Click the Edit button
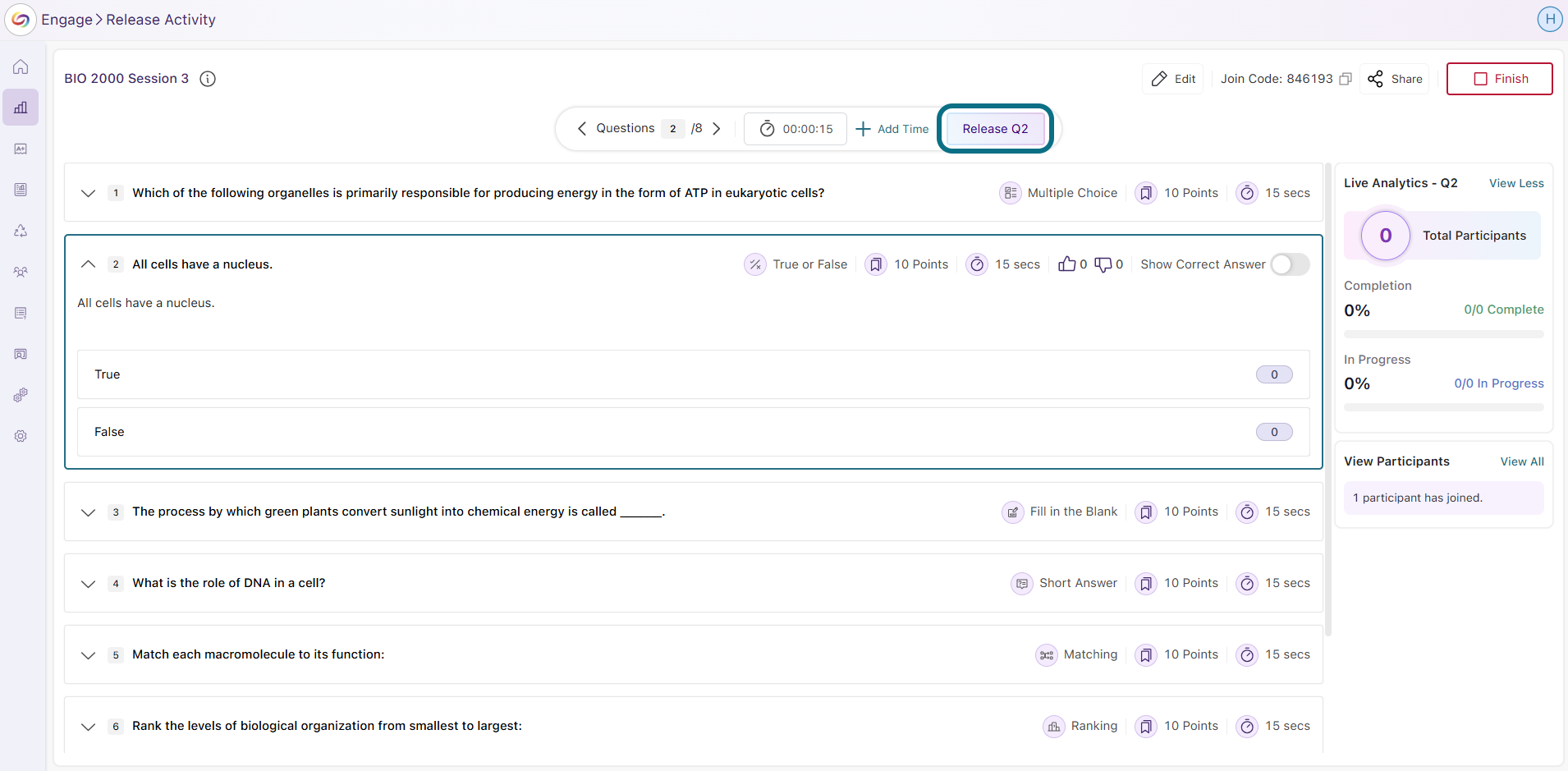This screenshot has width=1568, height=771. pos(1172,79)
